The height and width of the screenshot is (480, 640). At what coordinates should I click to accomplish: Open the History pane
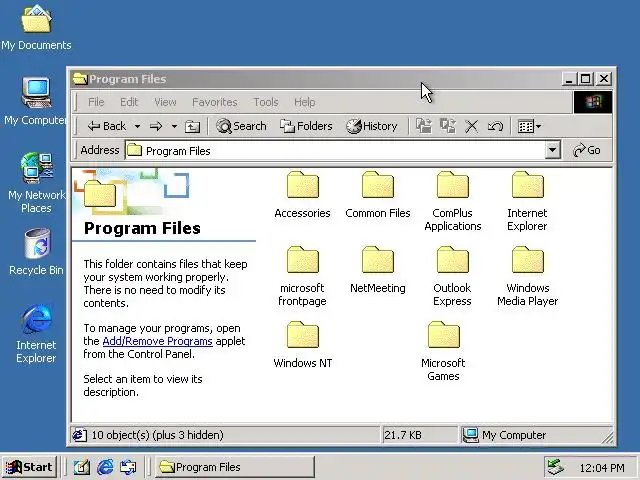372,127
